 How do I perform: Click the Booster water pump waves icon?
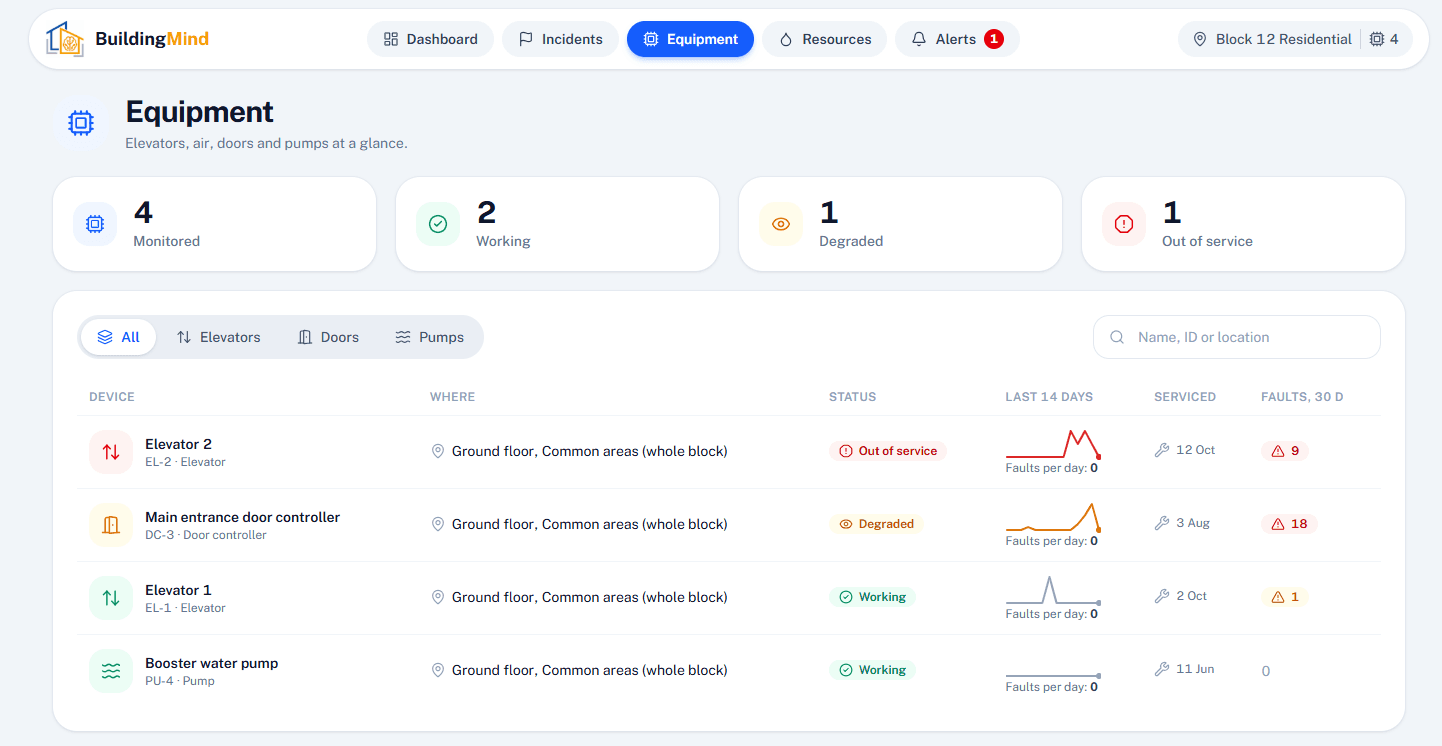[111, 671]
